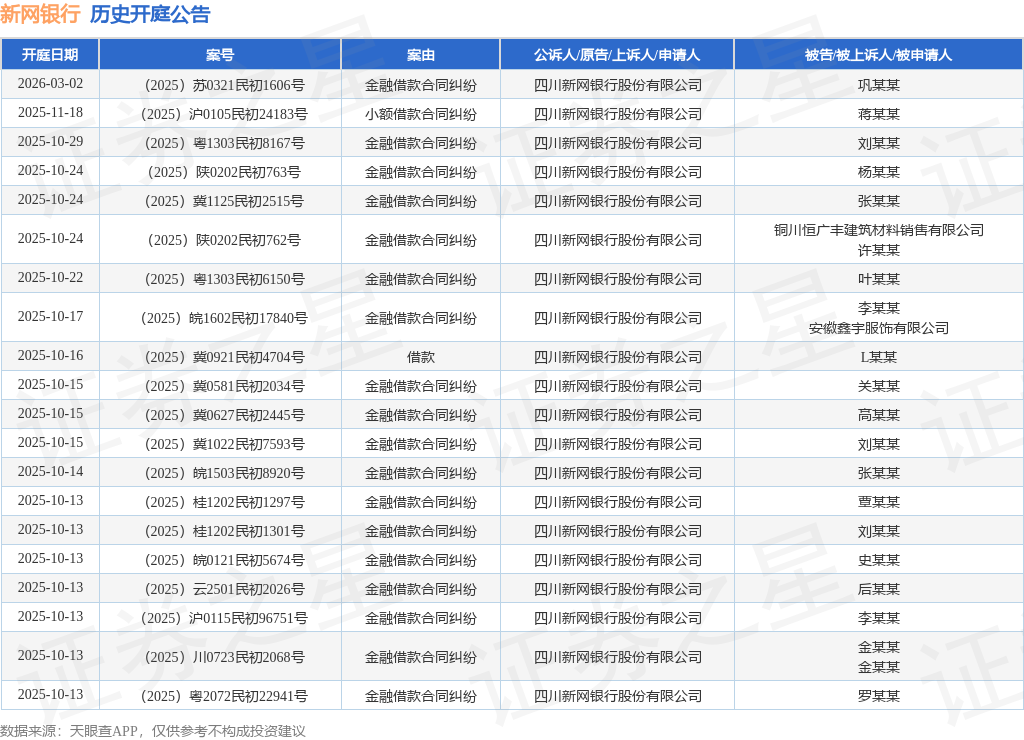The height and width of the screenshot is (740, 1024).
Task: Select the date 2025-10-22
Action: [50, 278]
